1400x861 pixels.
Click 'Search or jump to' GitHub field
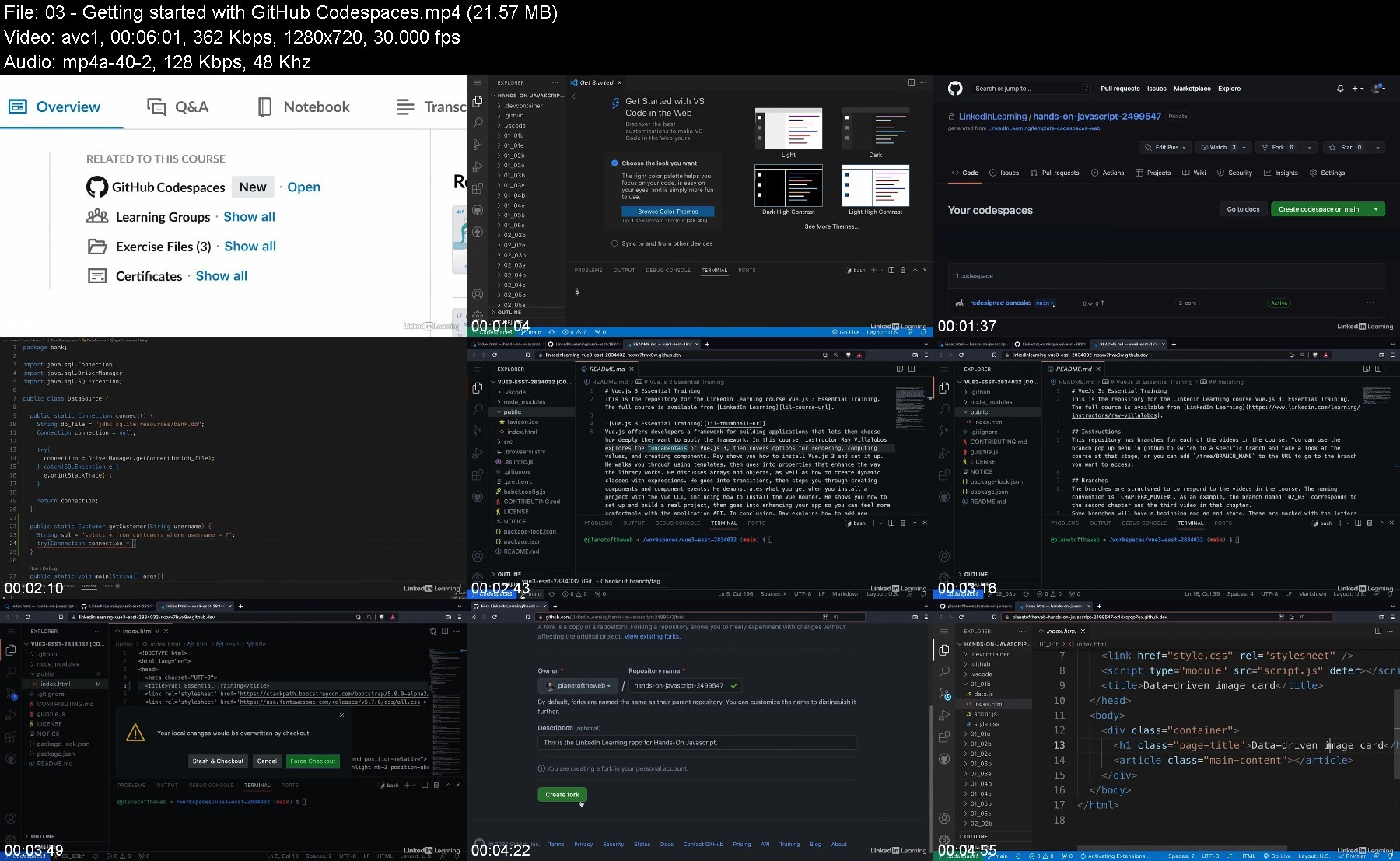[x=1031, y=89]
